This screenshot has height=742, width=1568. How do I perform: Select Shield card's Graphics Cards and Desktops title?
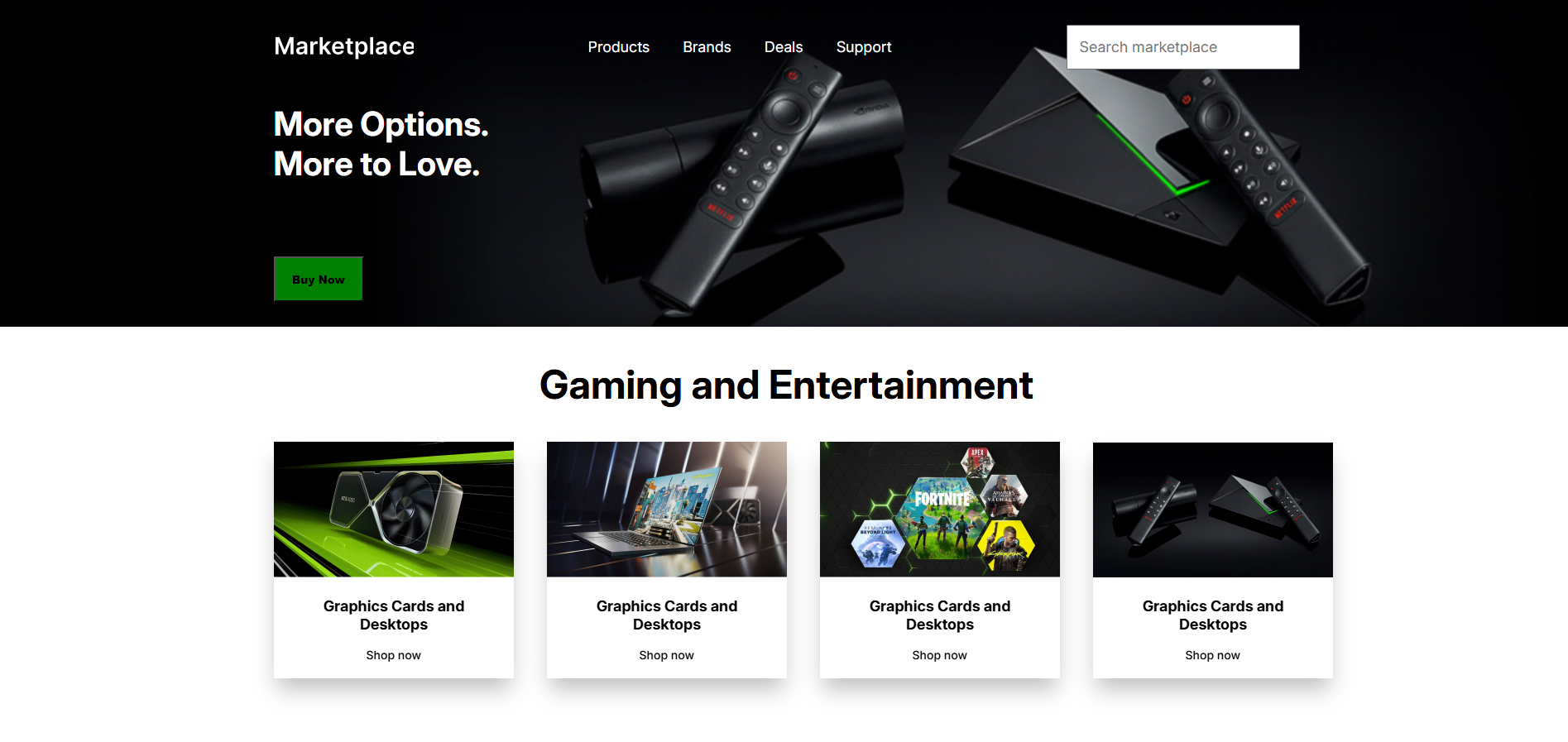pyautogui.click(x=1213, y=615)
